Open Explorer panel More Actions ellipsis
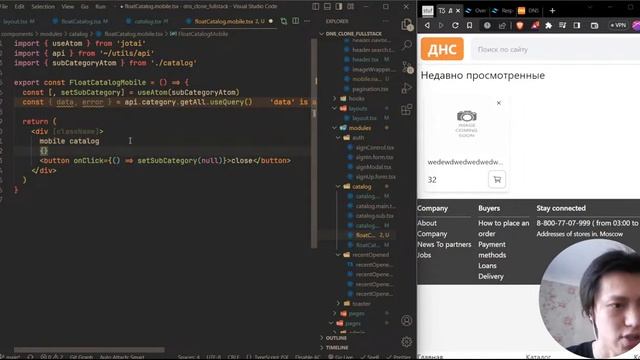 click(x=385, y=21)
